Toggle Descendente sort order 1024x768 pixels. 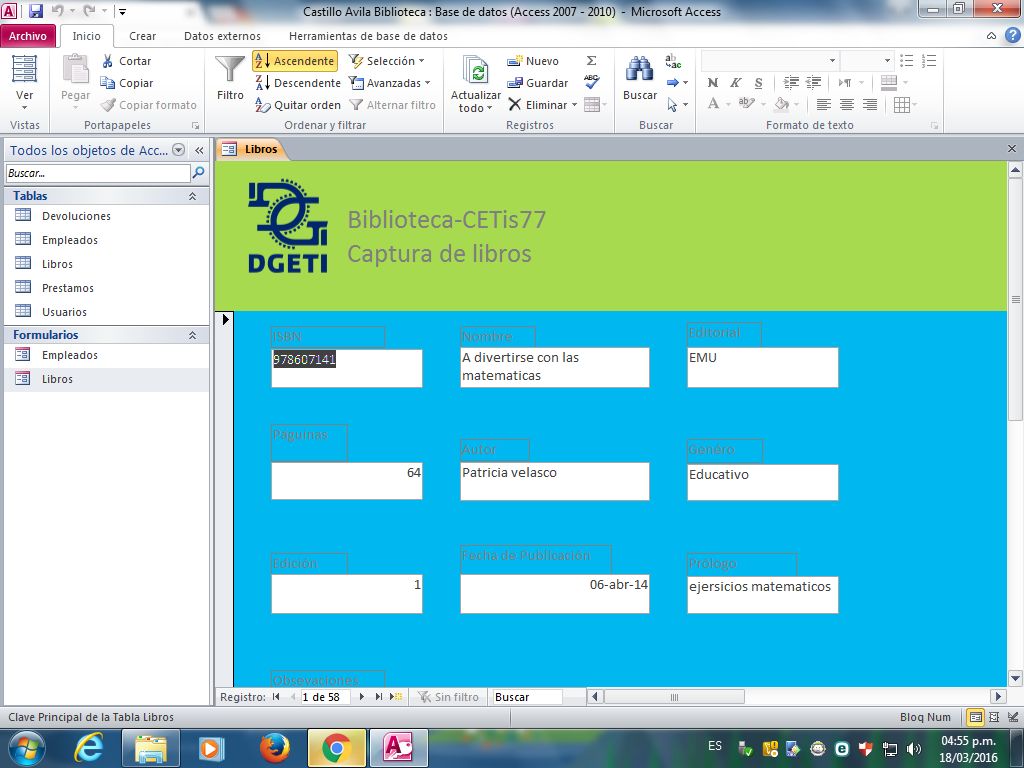(298, 83)
